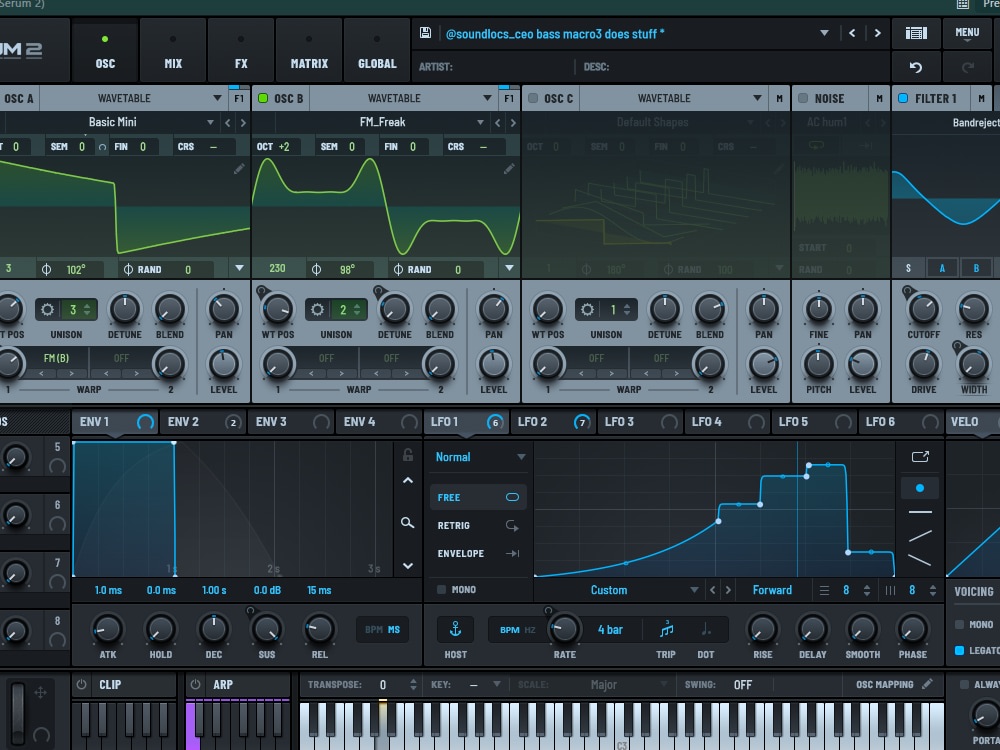Enable triplet TRIP note icon
The width and height of the screenshot is (1000, 750).
(x=666, y=629)
